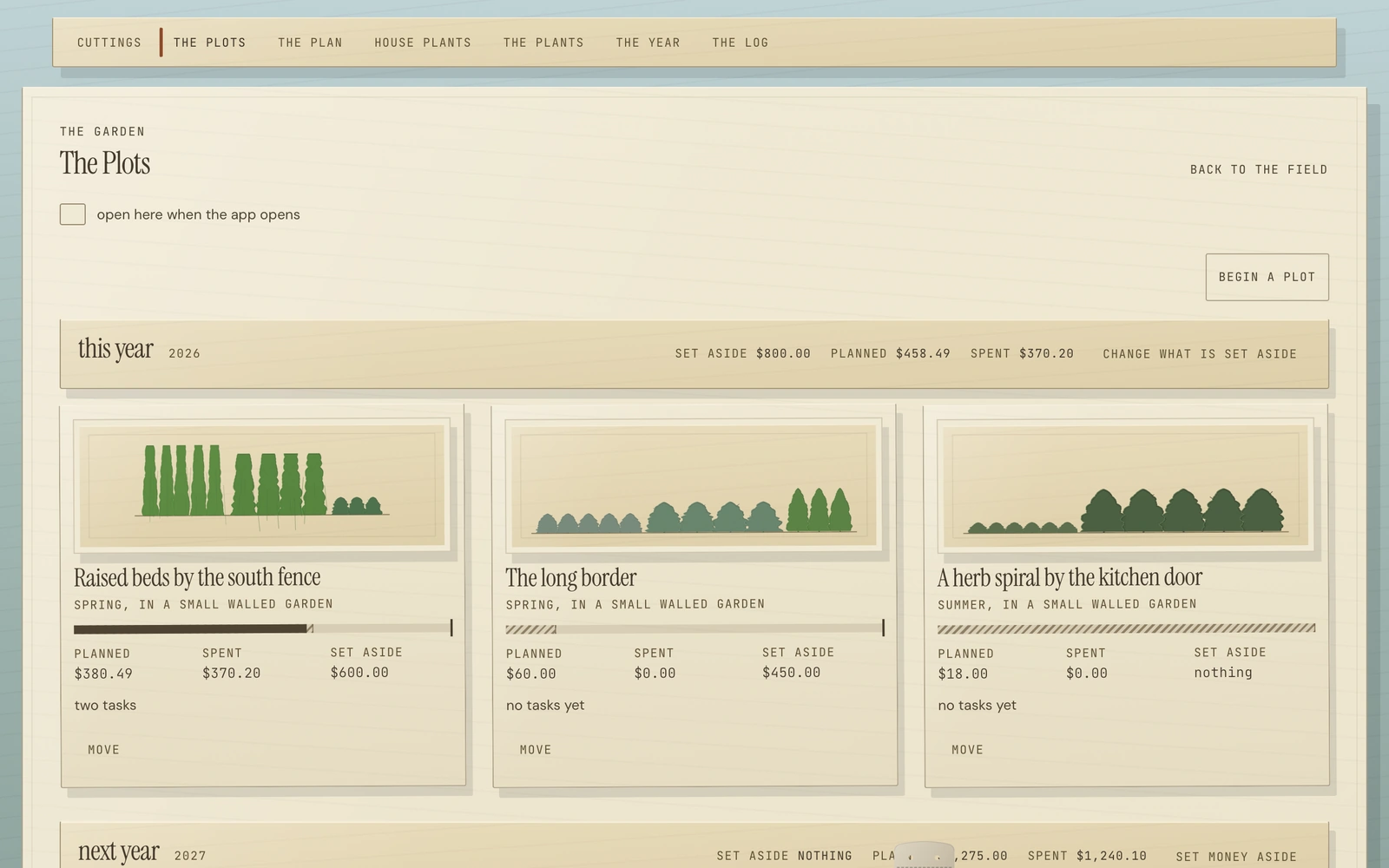
Task: Click 'no tasks yet' on The long border
Action: tap(545, 706)
